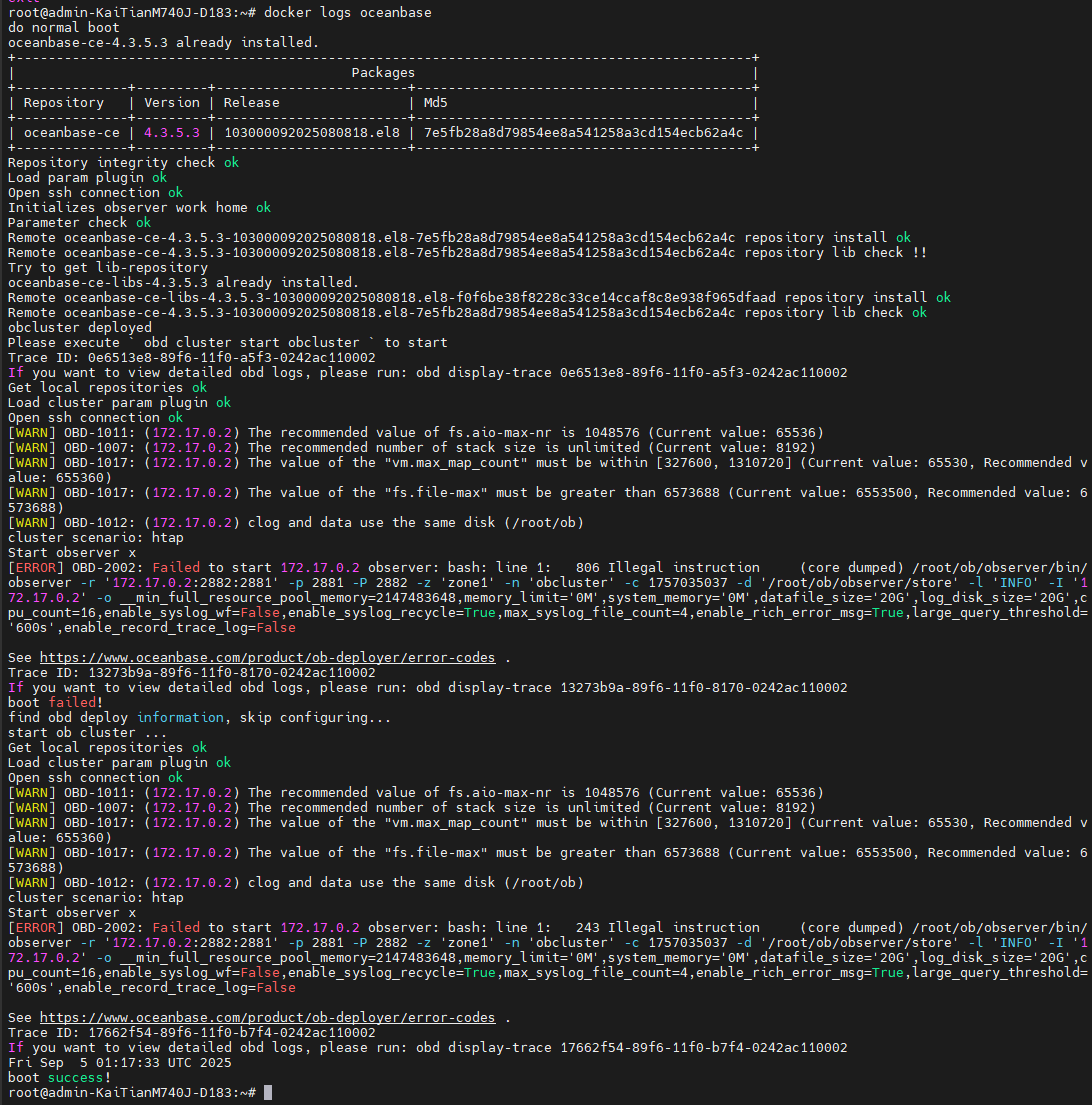Select the 'do normal boot' line
The width and height of the screenshot is (1092, 1105).
click(x=63, y=27)
